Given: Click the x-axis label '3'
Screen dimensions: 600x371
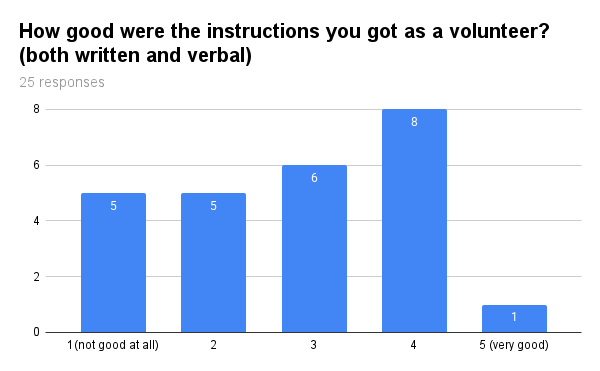Looking at the screenshot, I should [313, 345].
